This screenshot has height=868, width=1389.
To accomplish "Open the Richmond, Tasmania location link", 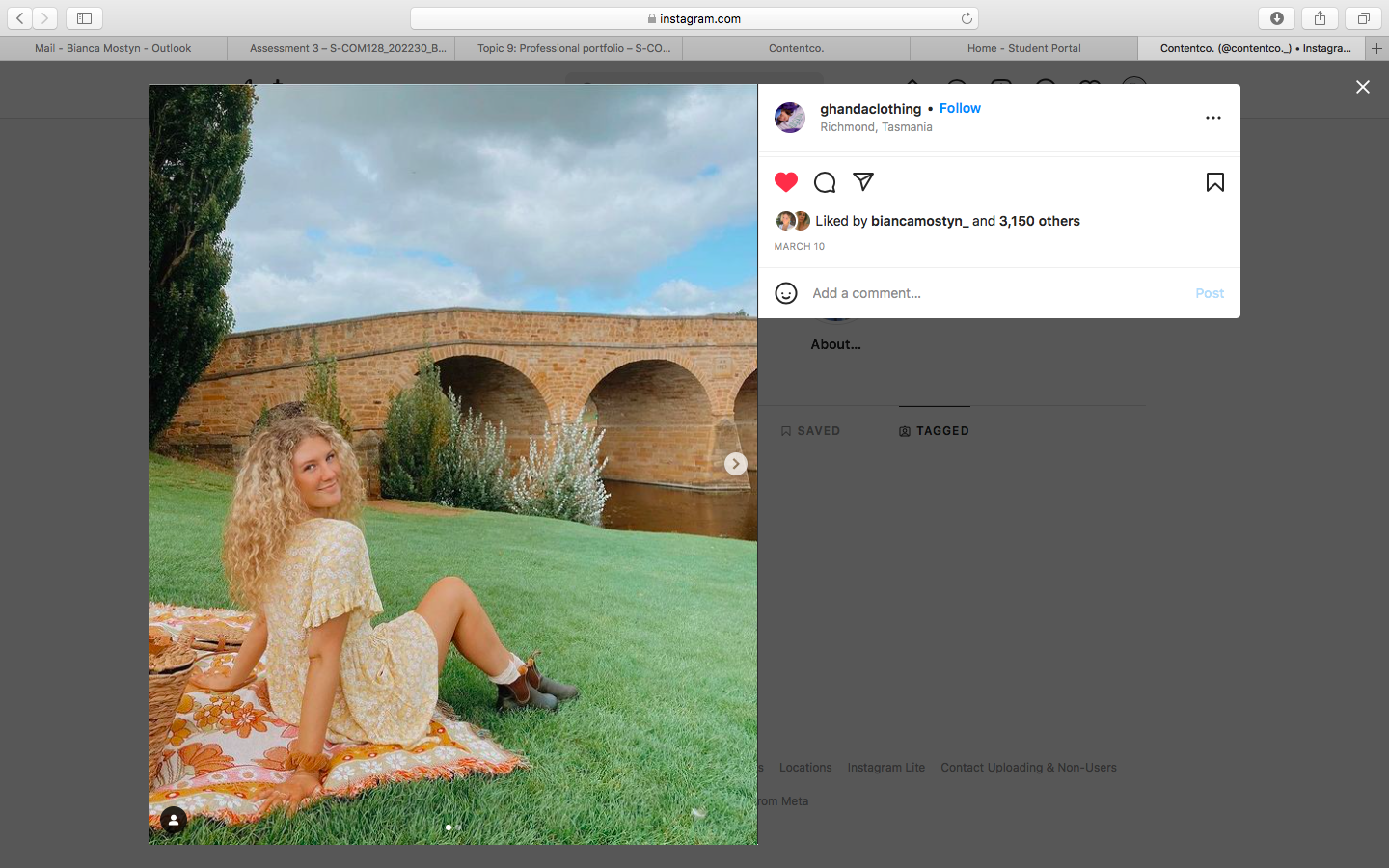I will 876,127.
